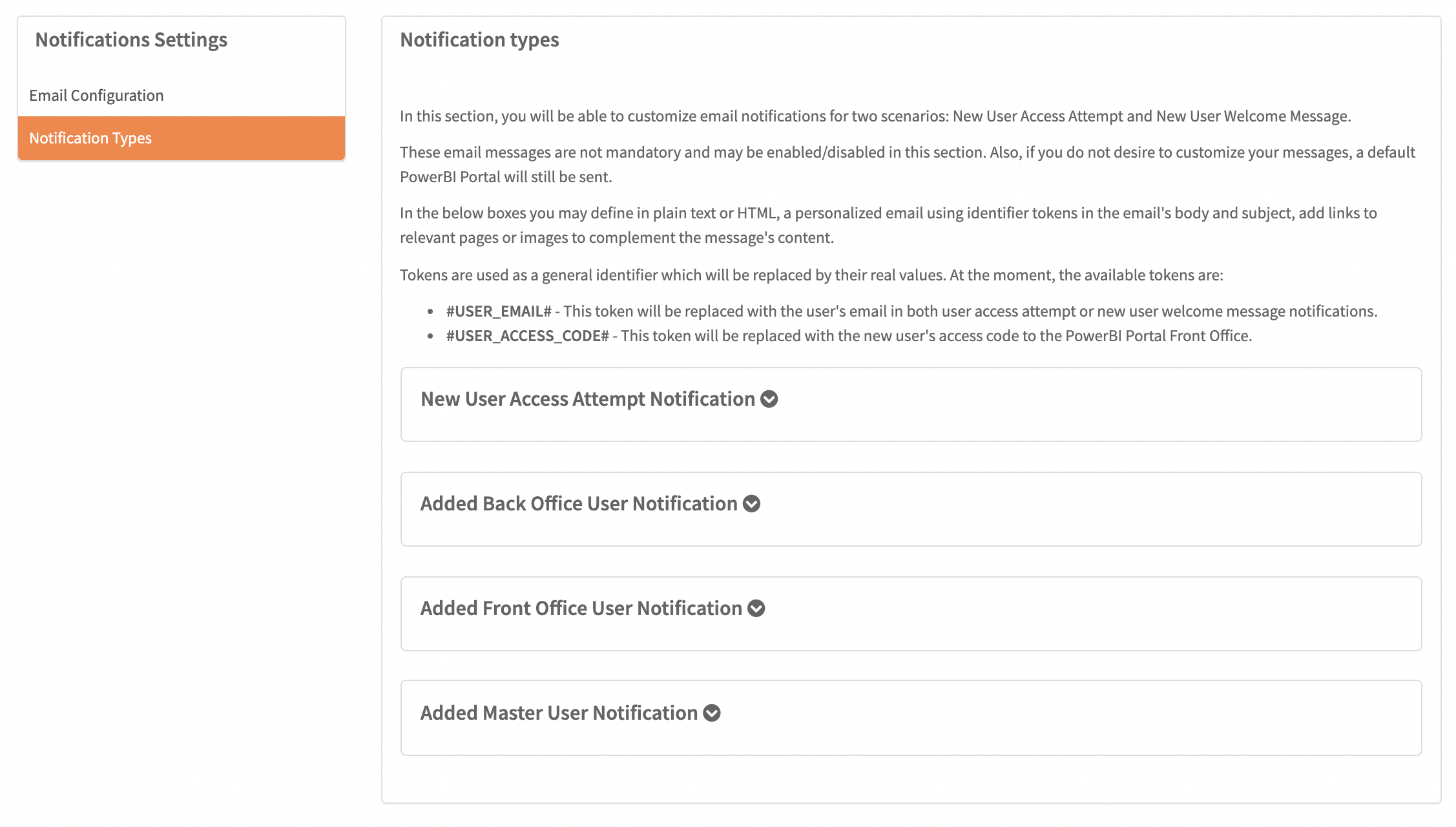Click the paragraph starting "Tokens are used"

click(x=811, y=275)
